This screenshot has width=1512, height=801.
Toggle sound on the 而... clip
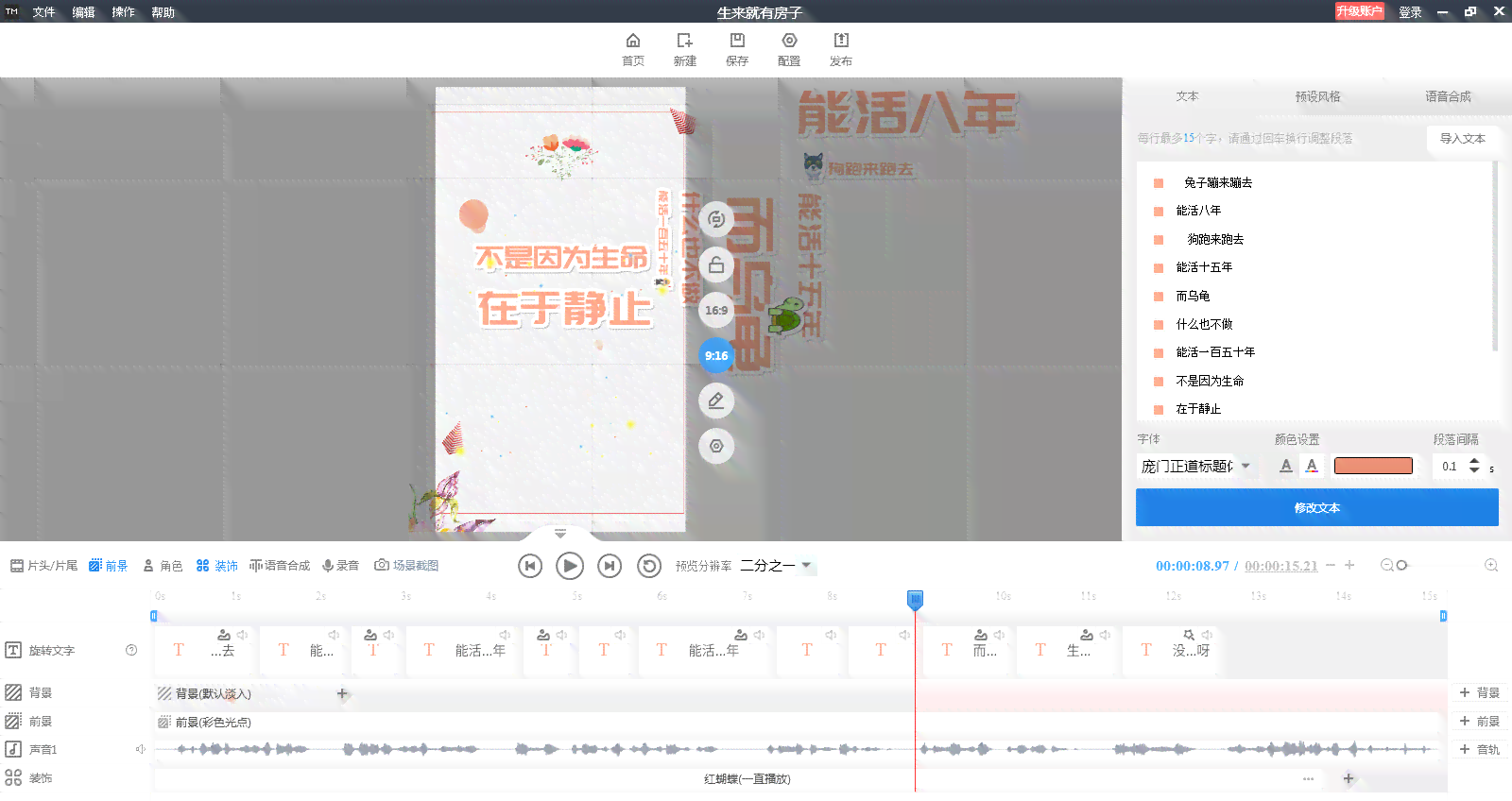pos(999,635)
